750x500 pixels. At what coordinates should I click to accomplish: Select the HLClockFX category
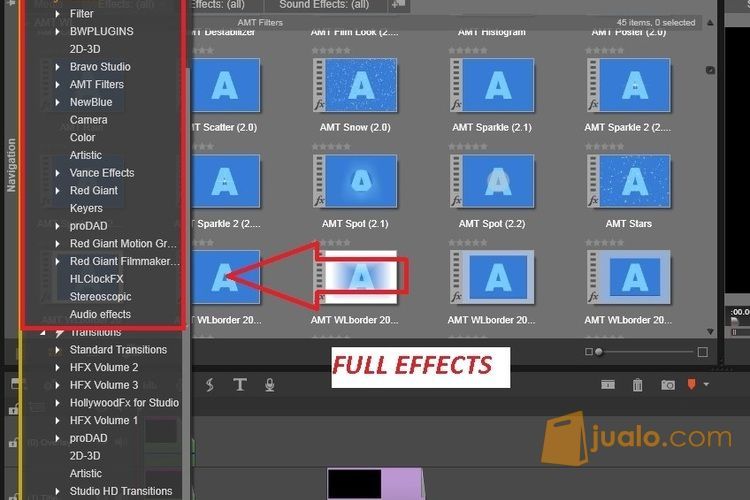coord(97,279)
